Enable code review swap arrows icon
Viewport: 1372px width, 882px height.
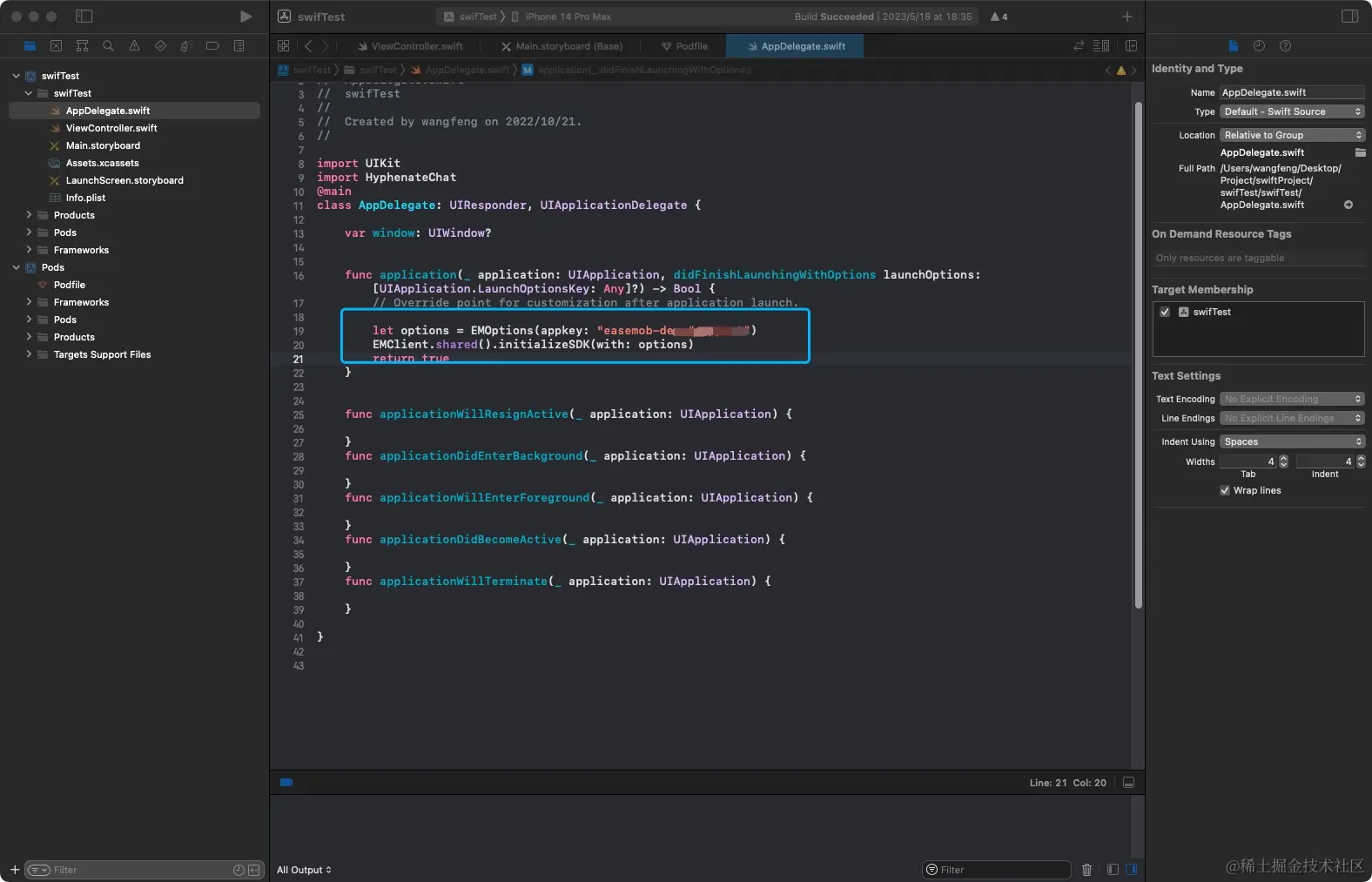(x=1079, y=46)
